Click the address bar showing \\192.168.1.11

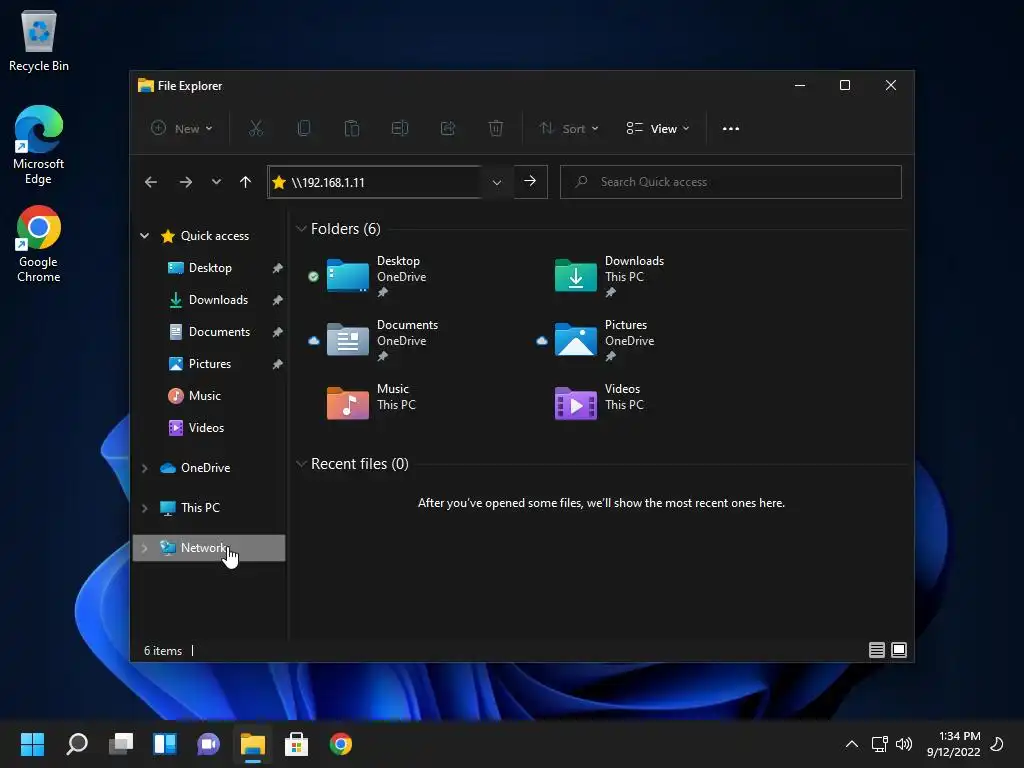376,182
